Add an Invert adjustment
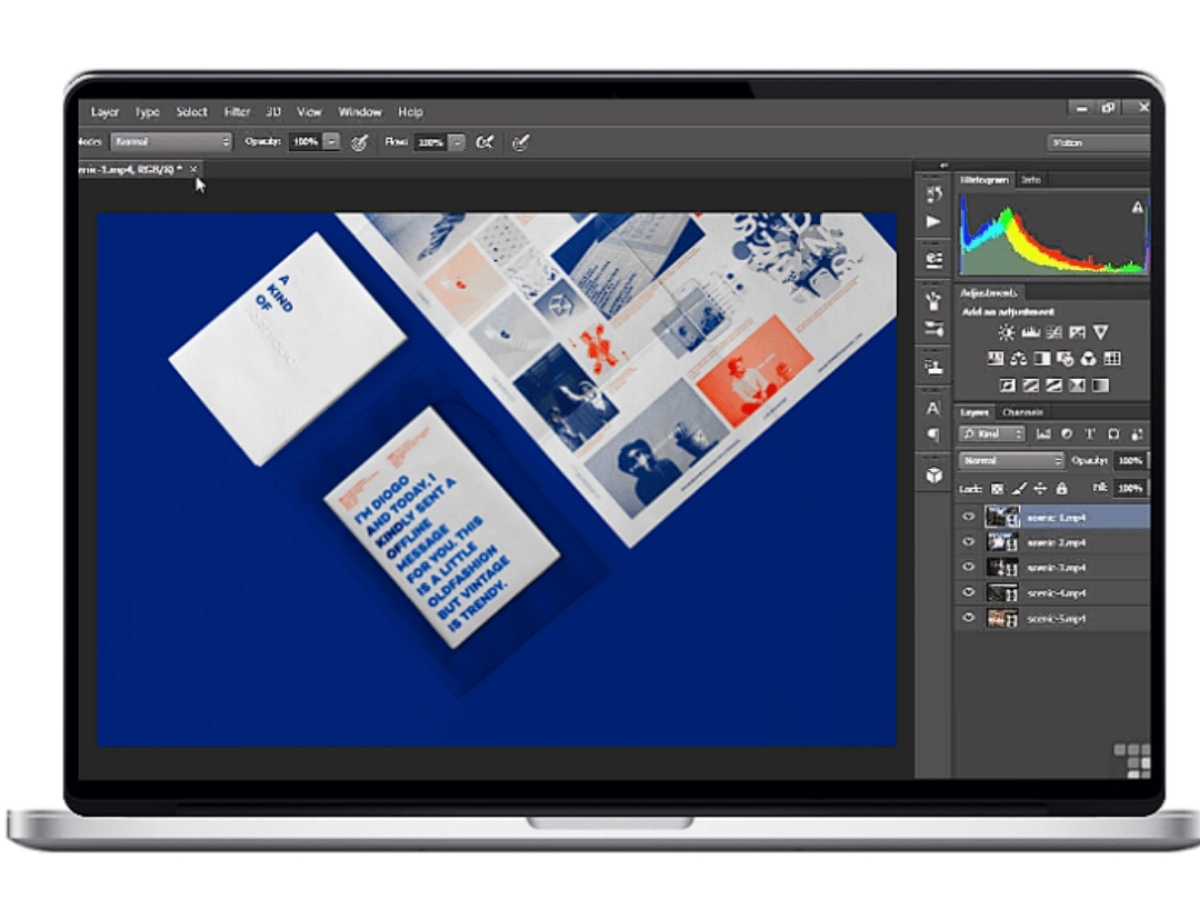 point(1007,385)
